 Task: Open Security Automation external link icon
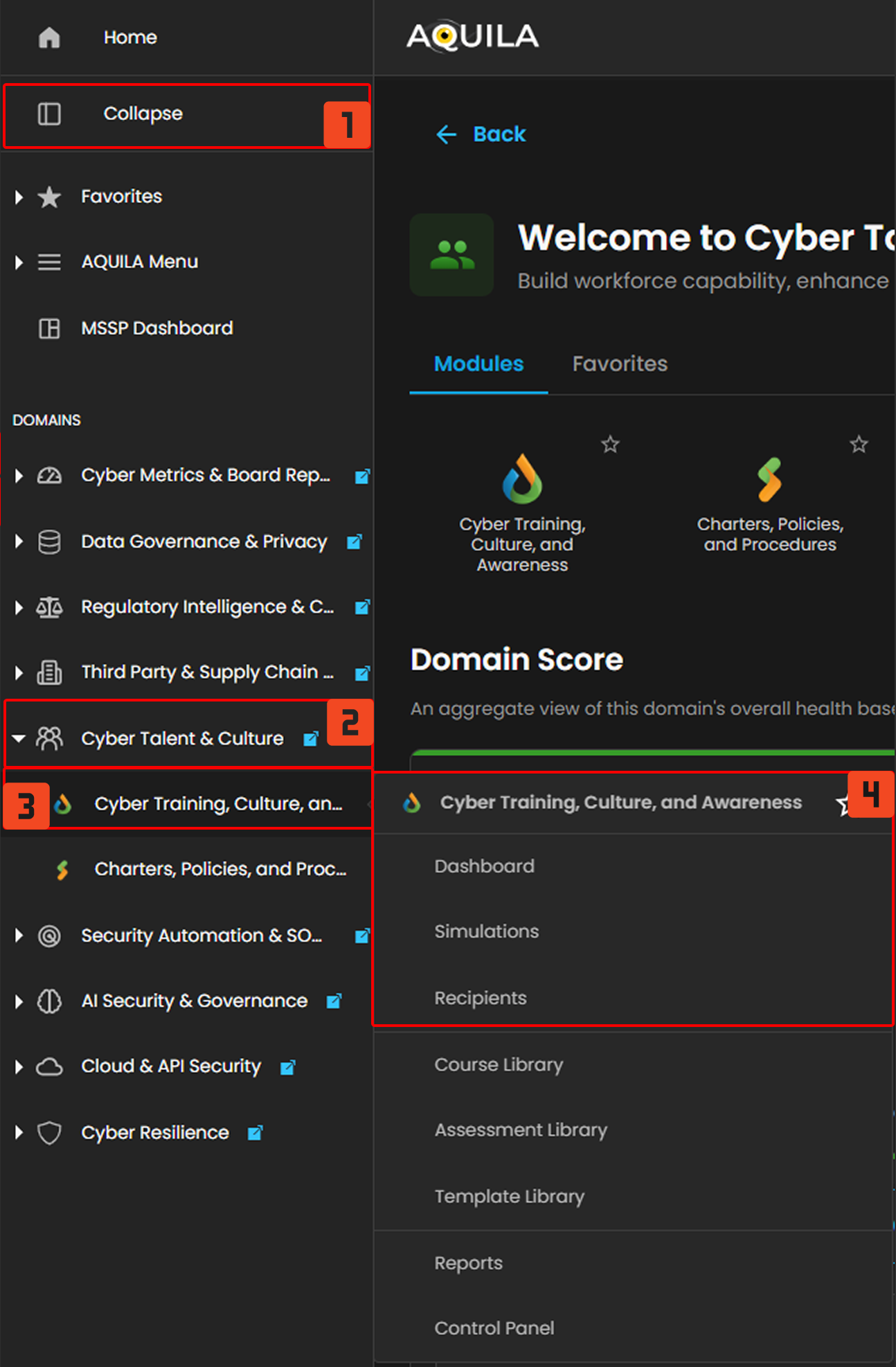(362, 936)
